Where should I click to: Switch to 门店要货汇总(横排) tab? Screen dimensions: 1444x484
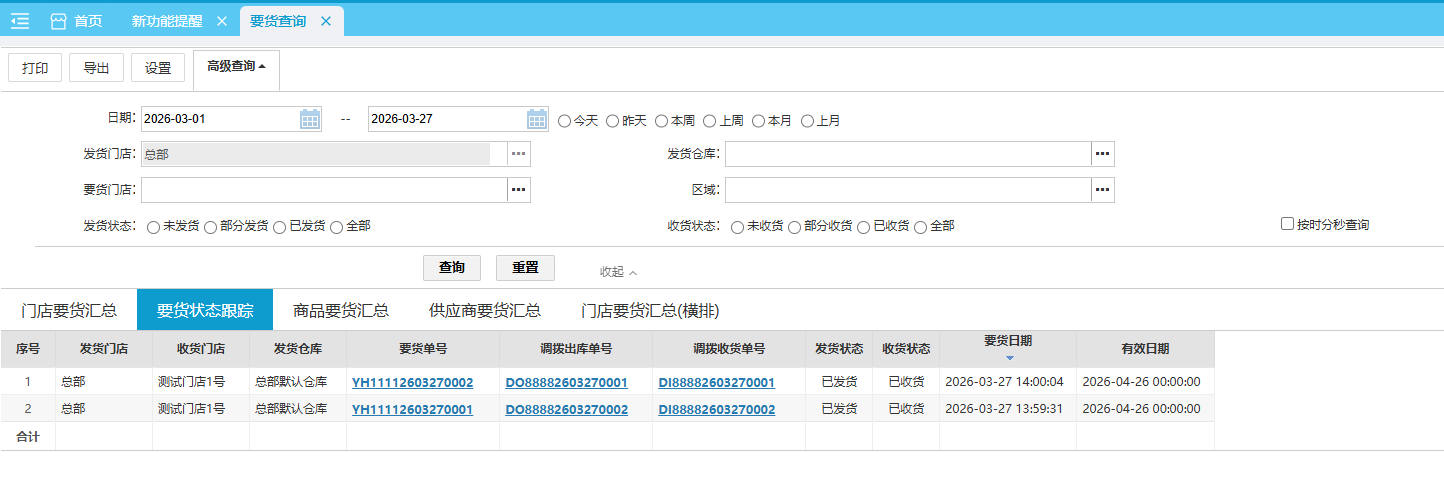(650, 310)
